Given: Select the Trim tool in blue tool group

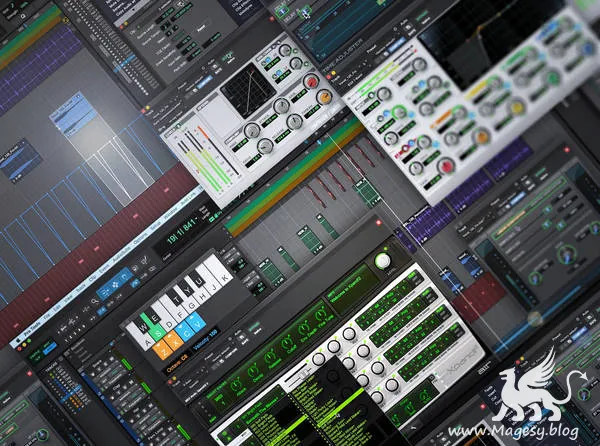Looking at the screenshot, I should click(104, 292).
